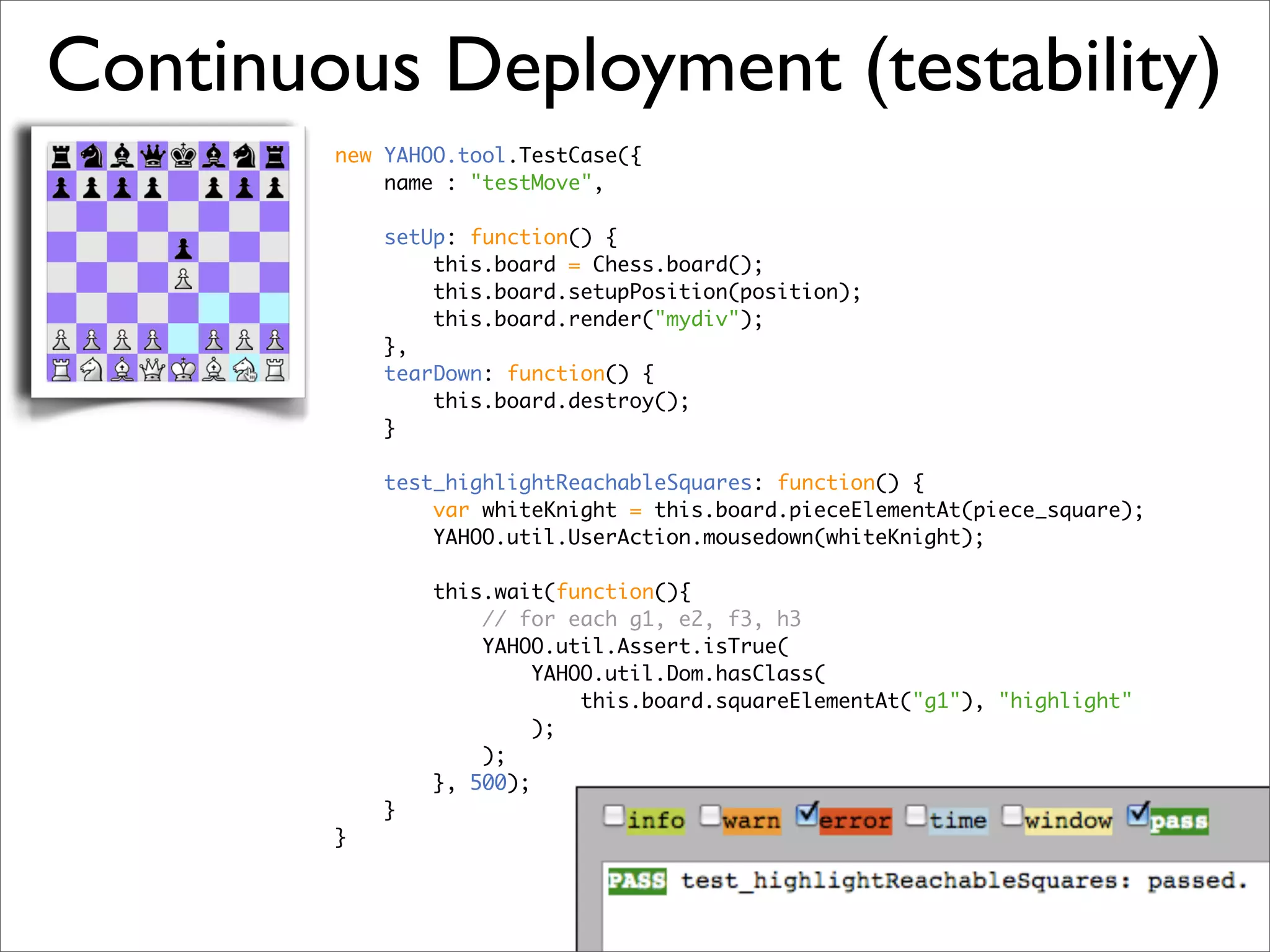1270x952 pixels.
Task: Click the highlighted h3 square
Action: point(275,309)
